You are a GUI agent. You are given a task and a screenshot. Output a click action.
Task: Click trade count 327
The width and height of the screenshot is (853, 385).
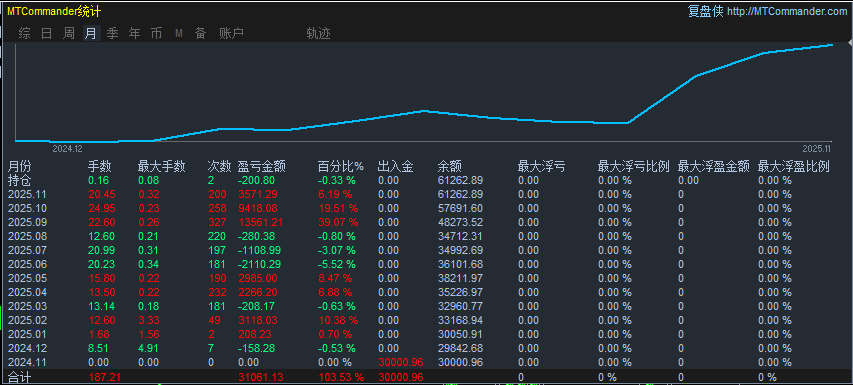click(217, 222)
